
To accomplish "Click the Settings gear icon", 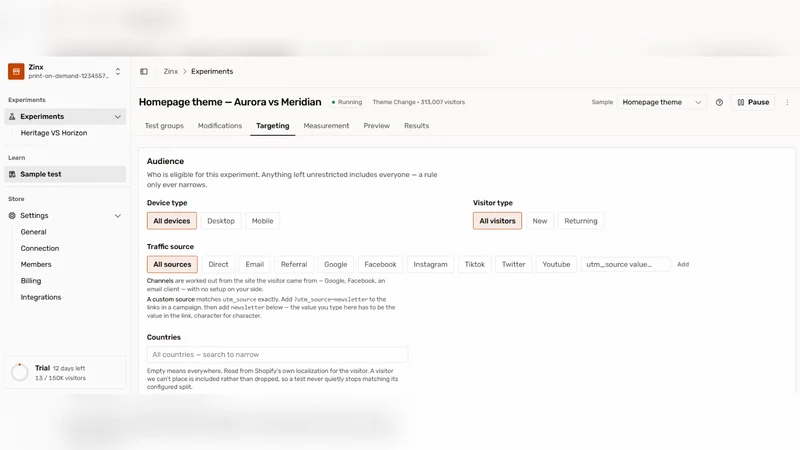I will (x=12, y=215).
